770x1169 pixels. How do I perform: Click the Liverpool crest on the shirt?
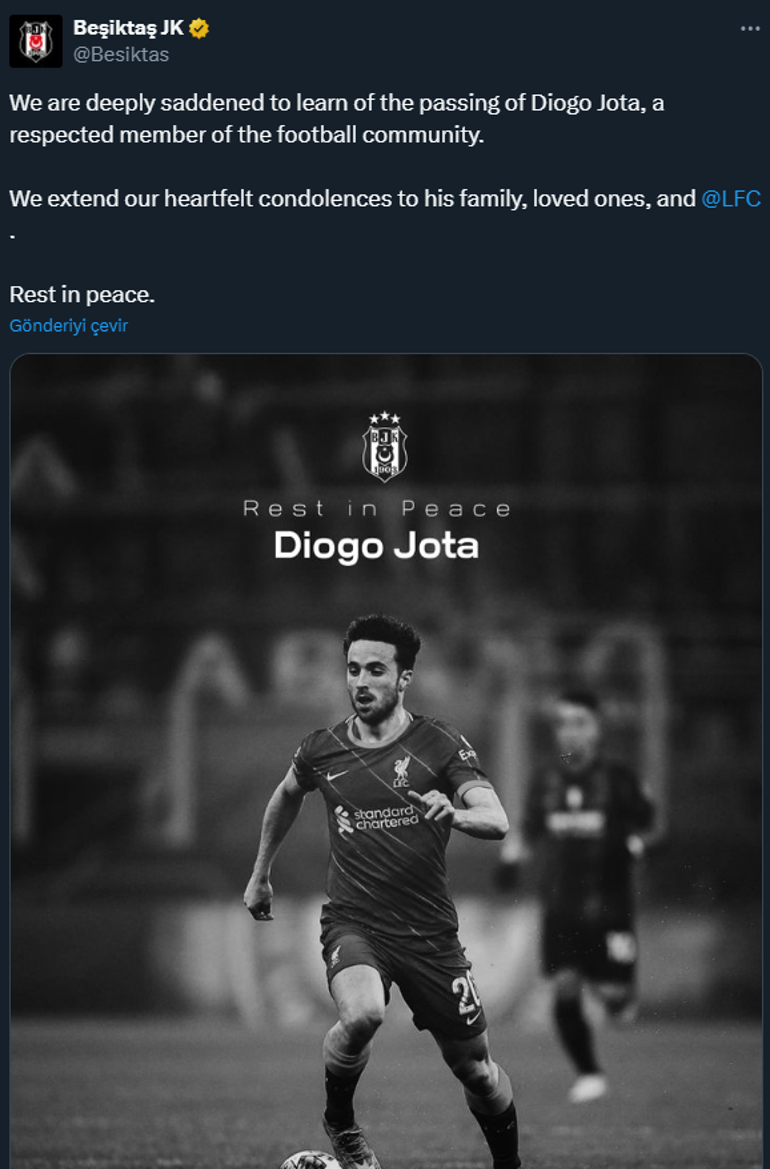coord(402,772)
